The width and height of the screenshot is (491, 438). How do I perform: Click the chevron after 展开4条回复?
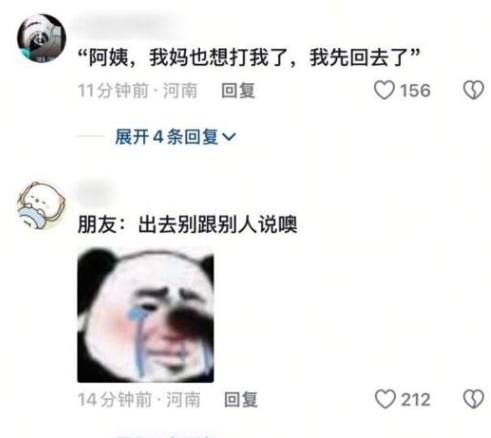[x=229, y=137]
